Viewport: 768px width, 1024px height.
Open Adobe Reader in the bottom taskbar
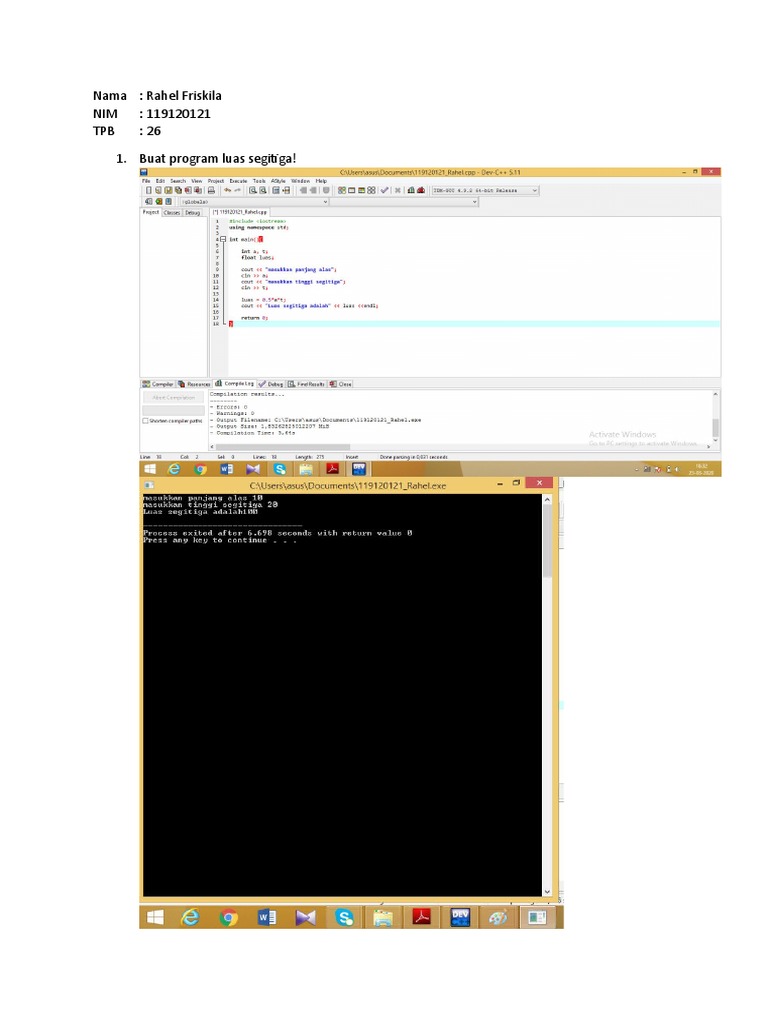pos(421,917)
